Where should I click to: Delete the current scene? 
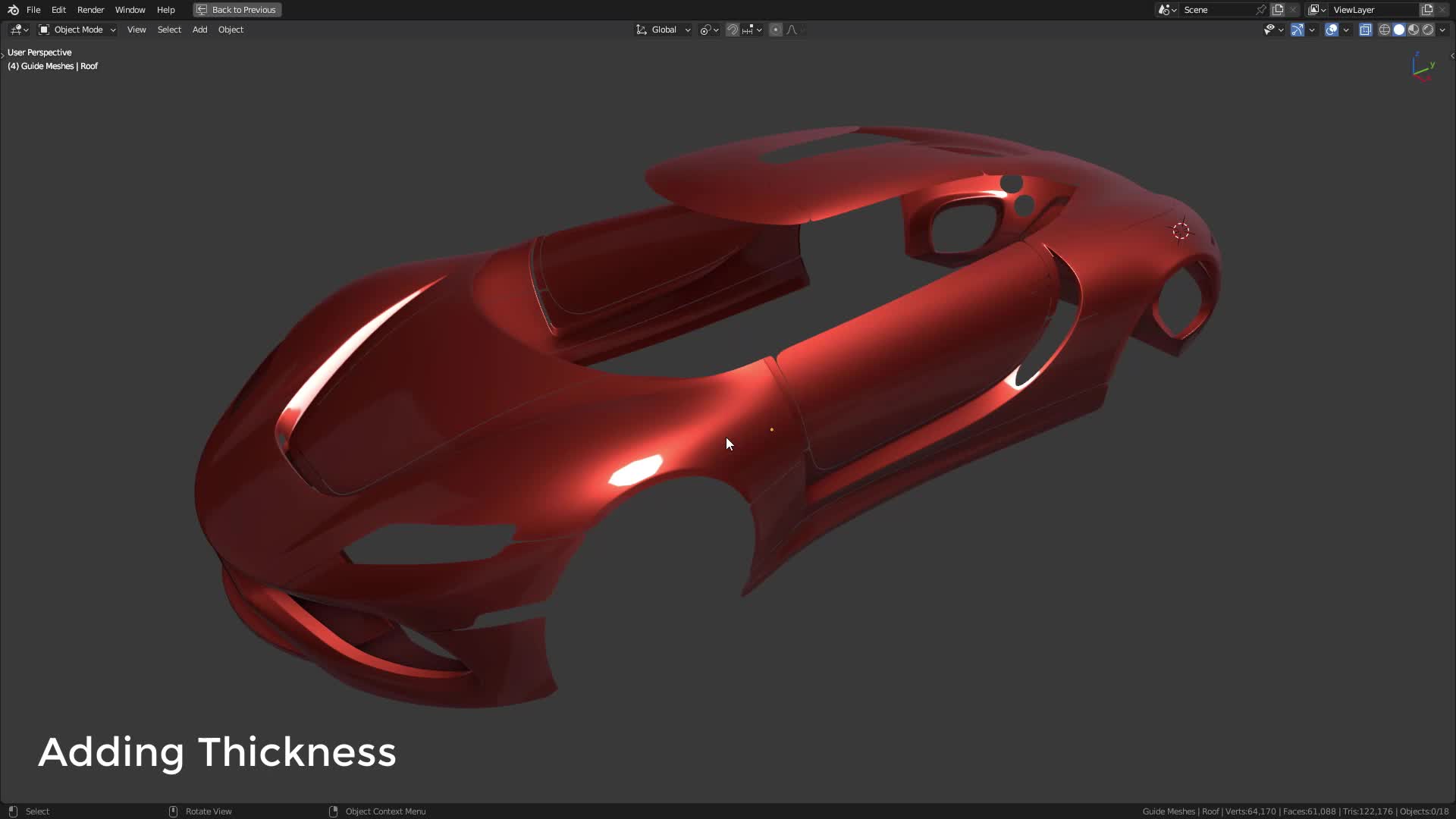[1293, 10]
